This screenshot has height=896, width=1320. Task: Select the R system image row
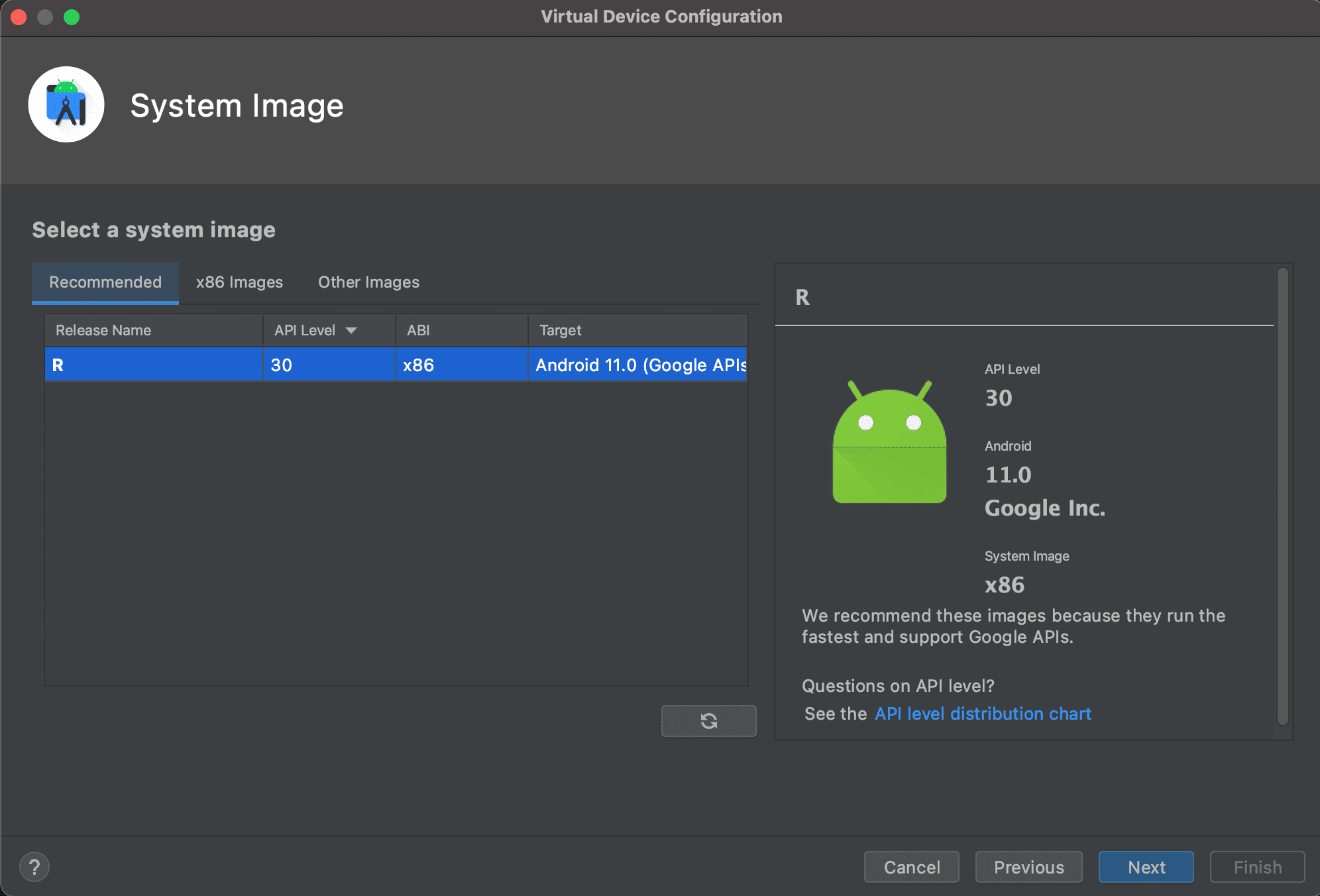[x=396, y=365]
